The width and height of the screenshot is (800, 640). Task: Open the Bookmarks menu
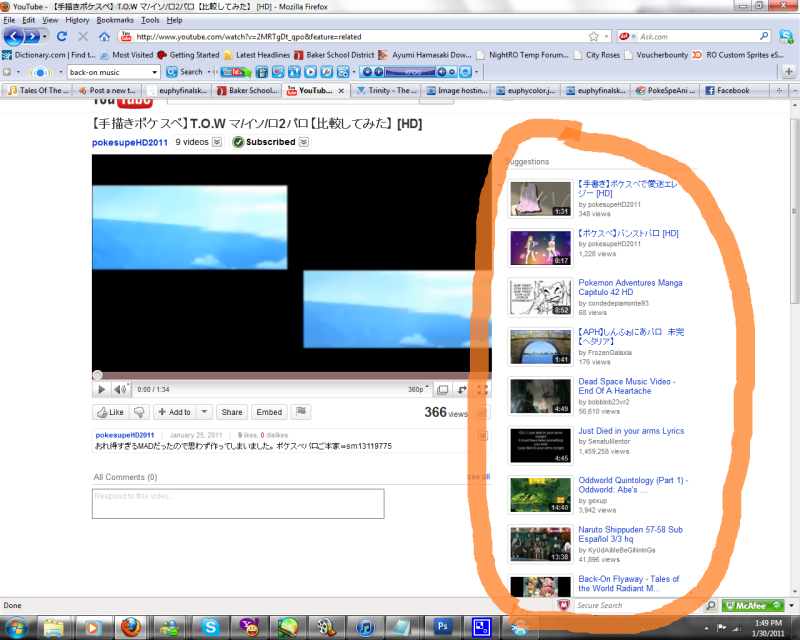(x=115, y=20)
